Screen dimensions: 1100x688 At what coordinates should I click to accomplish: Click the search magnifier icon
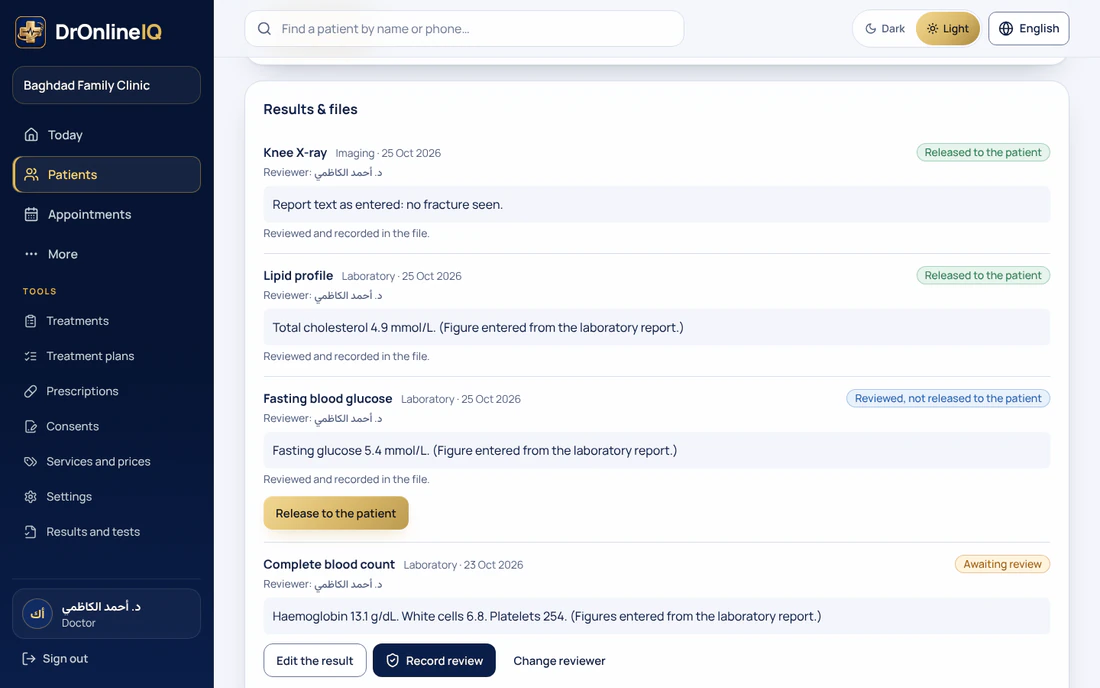coord(264,29)
